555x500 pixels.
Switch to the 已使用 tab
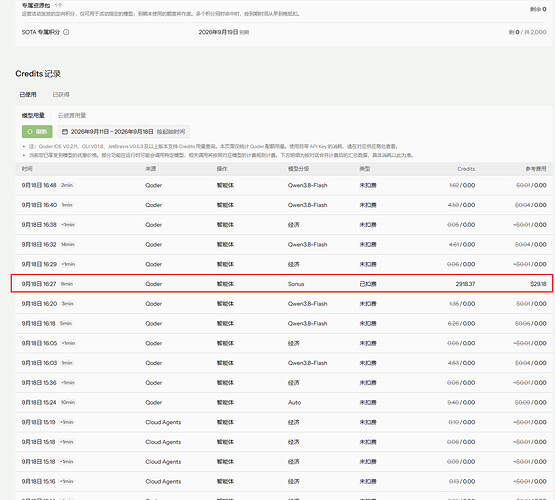point(28,94)
